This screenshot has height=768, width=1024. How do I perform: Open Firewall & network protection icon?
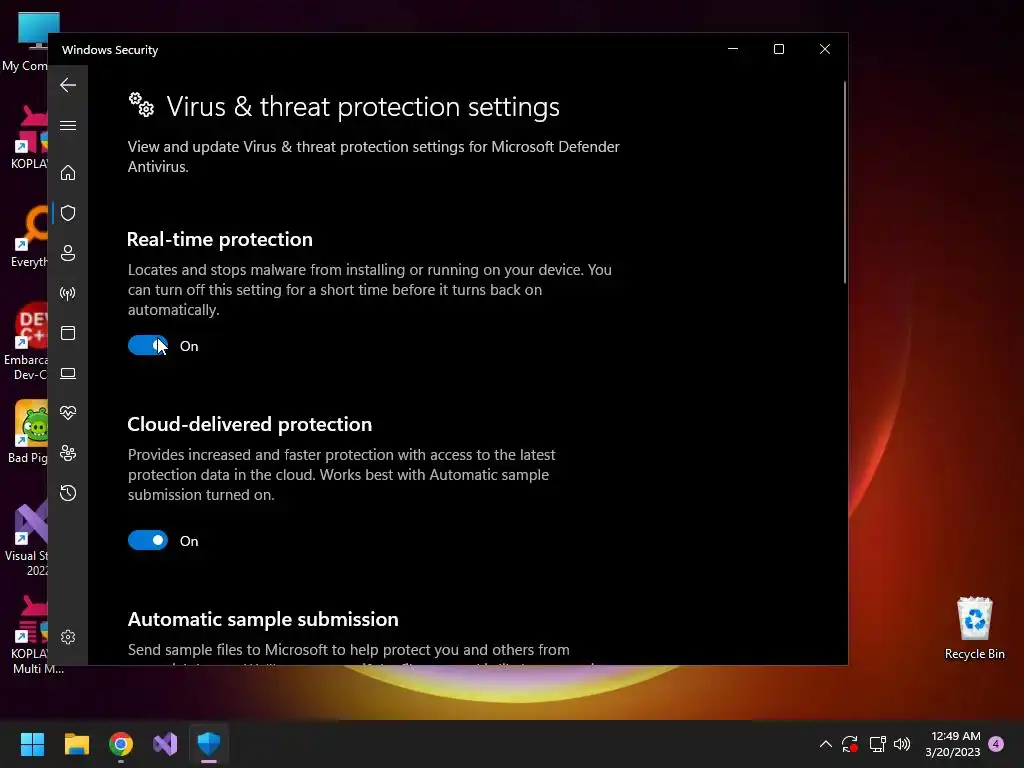[x=68, y=293]
